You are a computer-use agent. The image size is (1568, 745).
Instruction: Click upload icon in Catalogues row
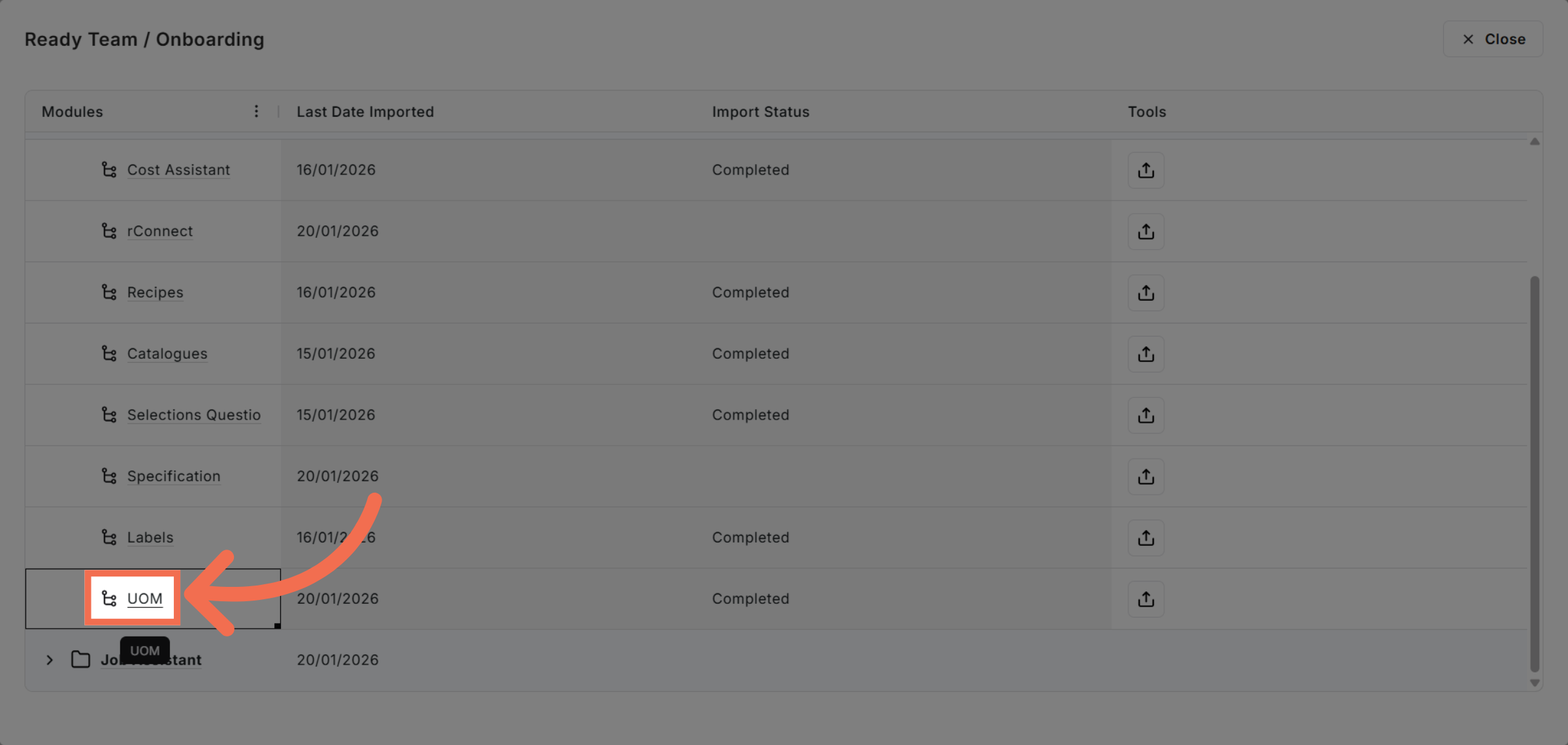click(1146, 354)
